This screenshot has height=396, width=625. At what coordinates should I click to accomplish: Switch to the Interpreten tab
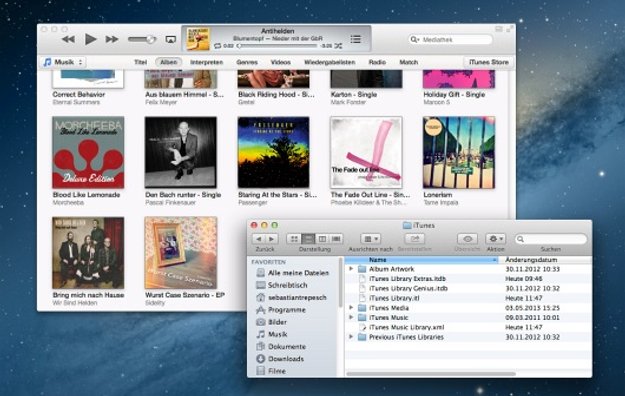206,62
